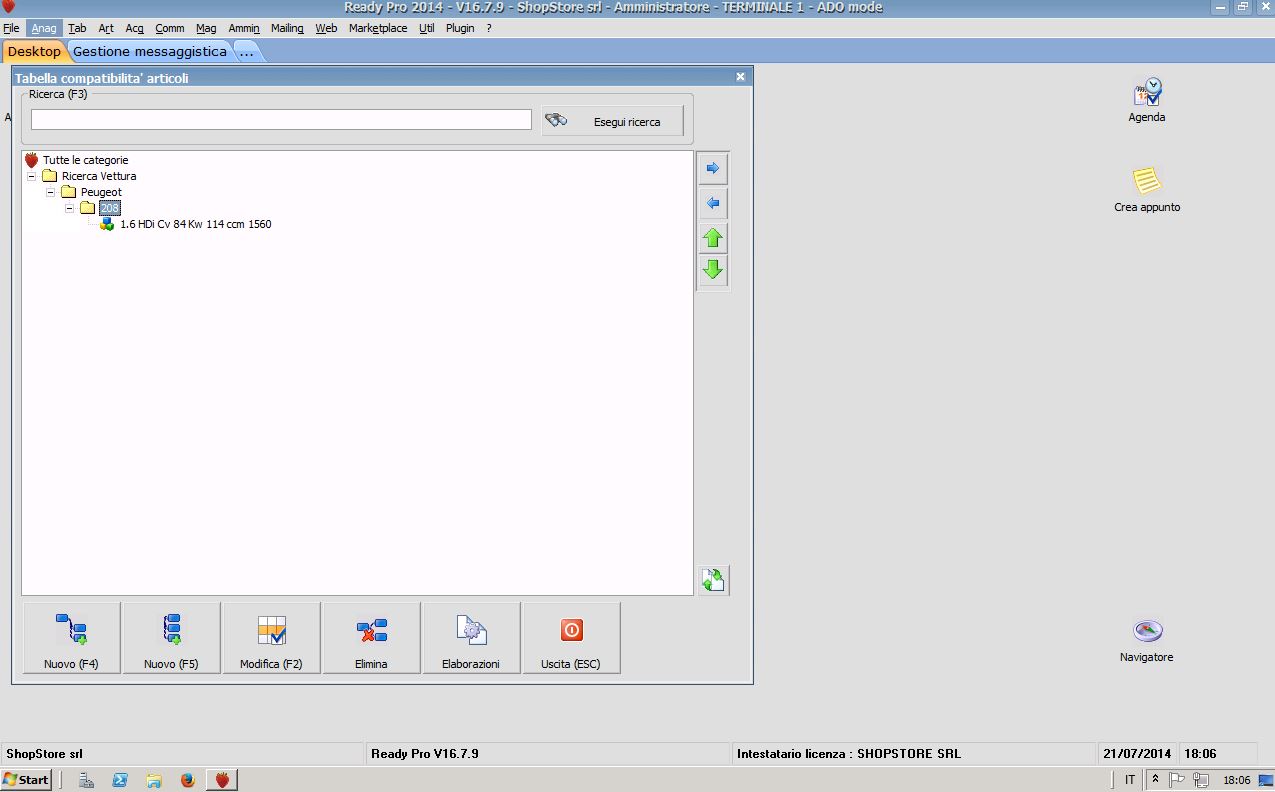Click the refresh icon beside the tree
This screenshot has width=1275, height=792.
[714, 580]
